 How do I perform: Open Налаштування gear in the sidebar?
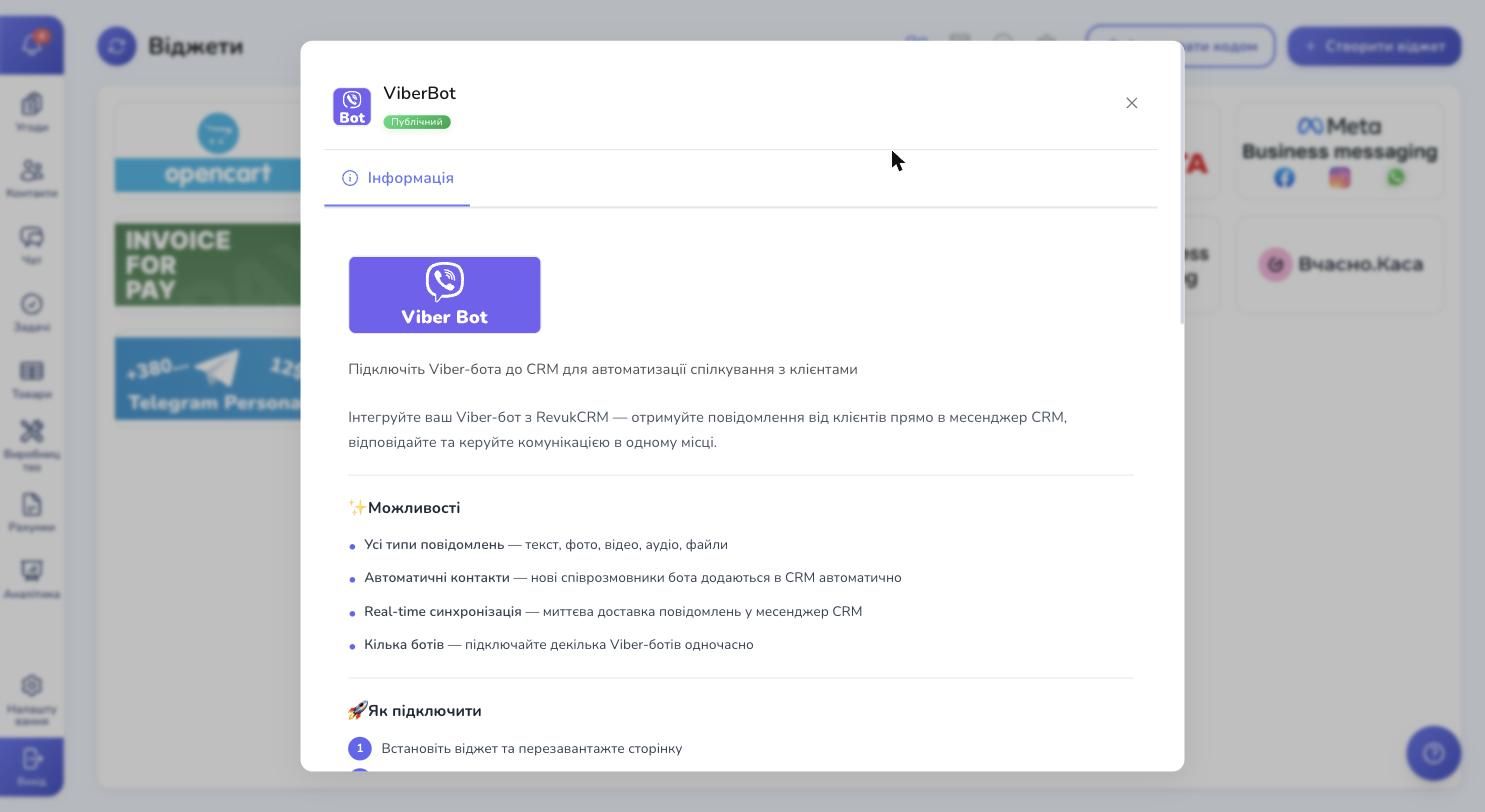(32, 699)
